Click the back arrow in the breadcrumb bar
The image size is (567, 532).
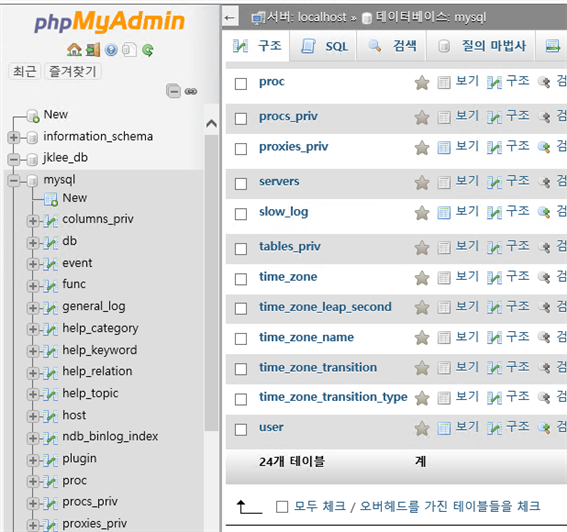229,17
